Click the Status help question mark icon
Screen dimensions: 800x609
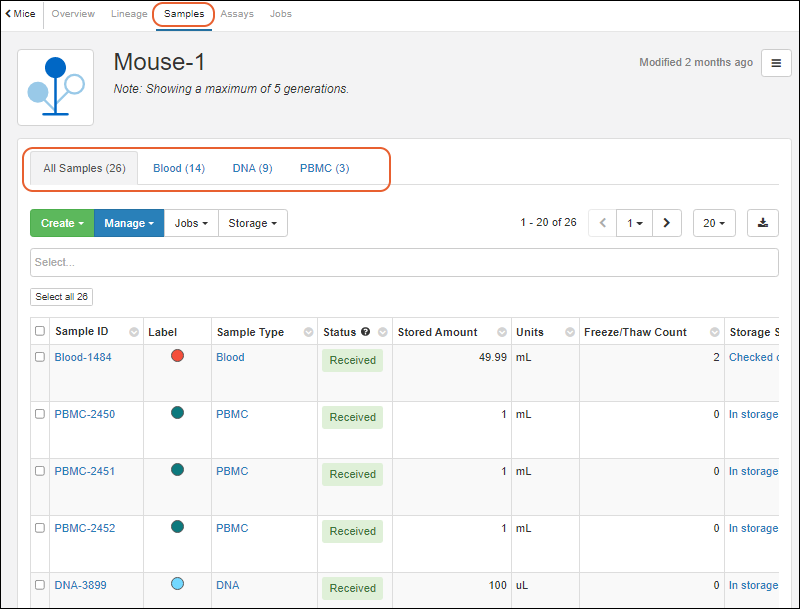tap(366, 332)
